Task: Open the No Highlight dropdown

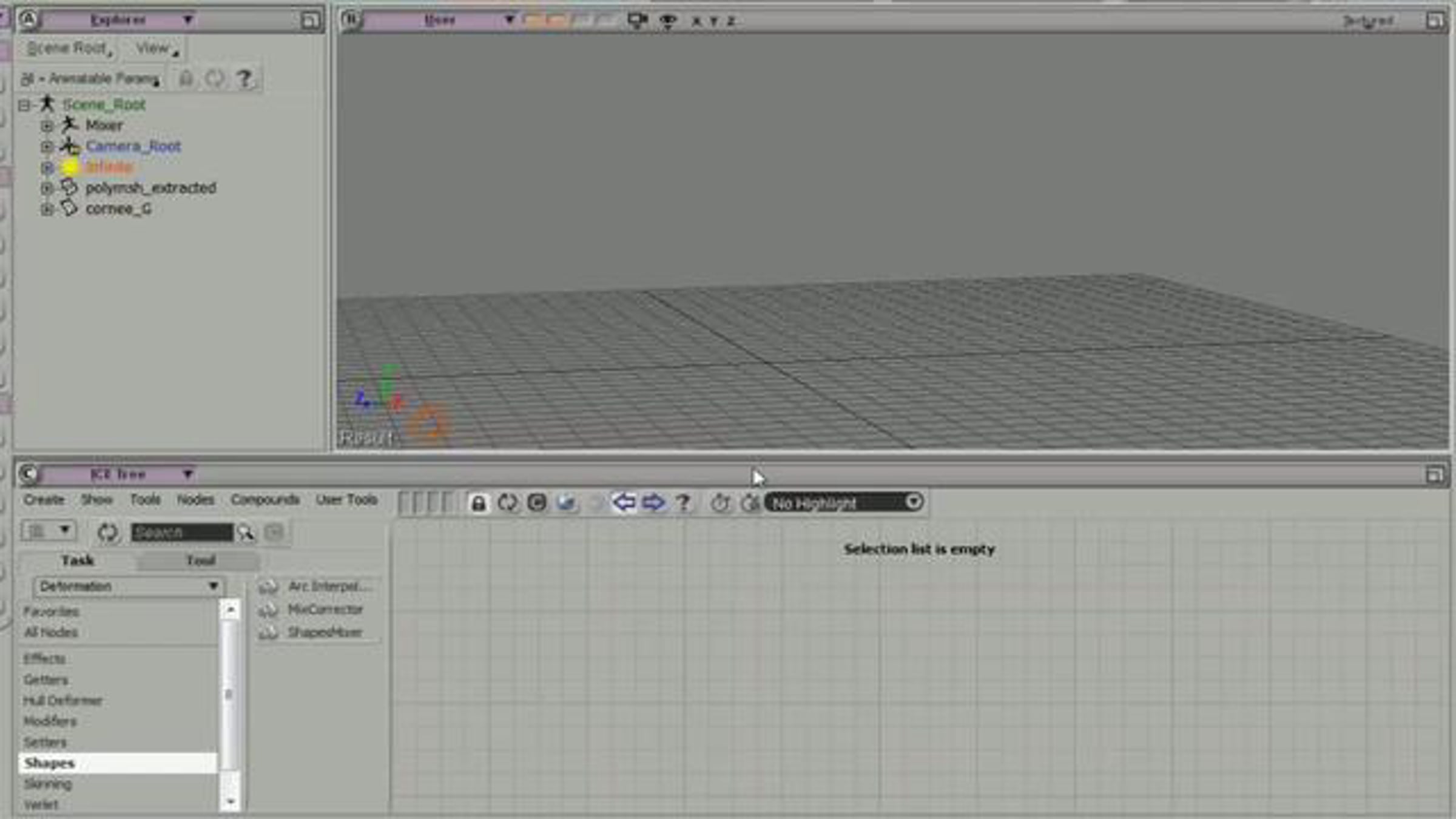Action: 844,502
